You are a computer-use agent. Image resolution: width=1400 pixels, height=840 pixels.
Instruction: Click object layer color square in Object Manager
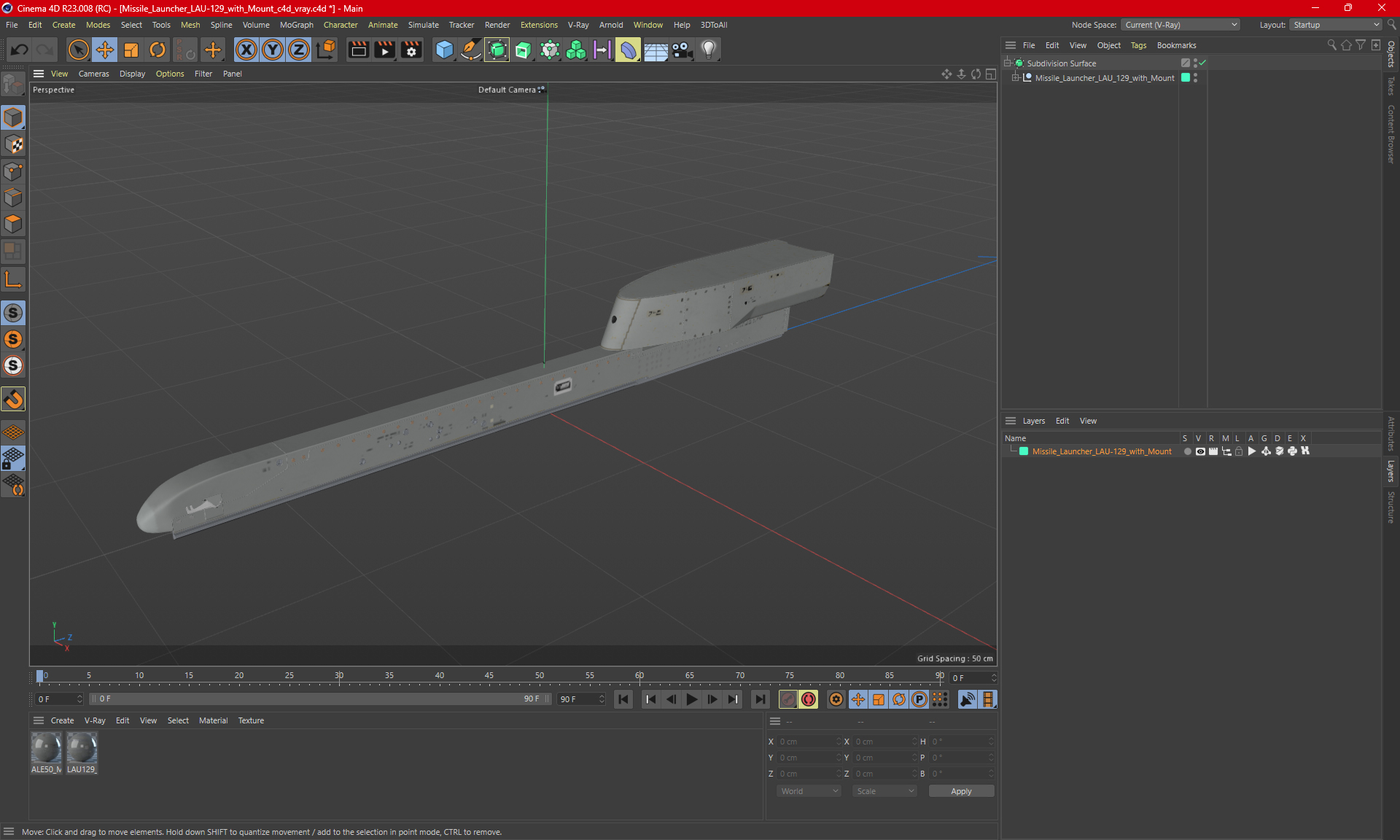(x=1186, y=78)
